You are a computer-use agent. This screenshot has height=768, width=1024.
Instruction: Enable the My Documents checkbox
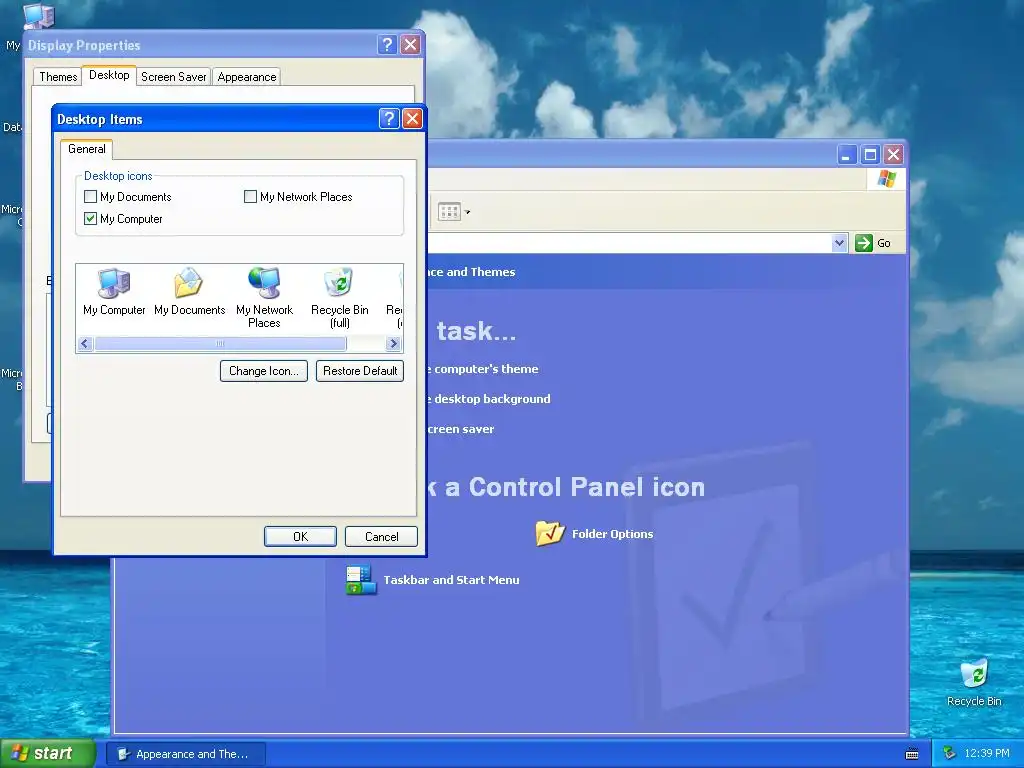click(91, 197)
